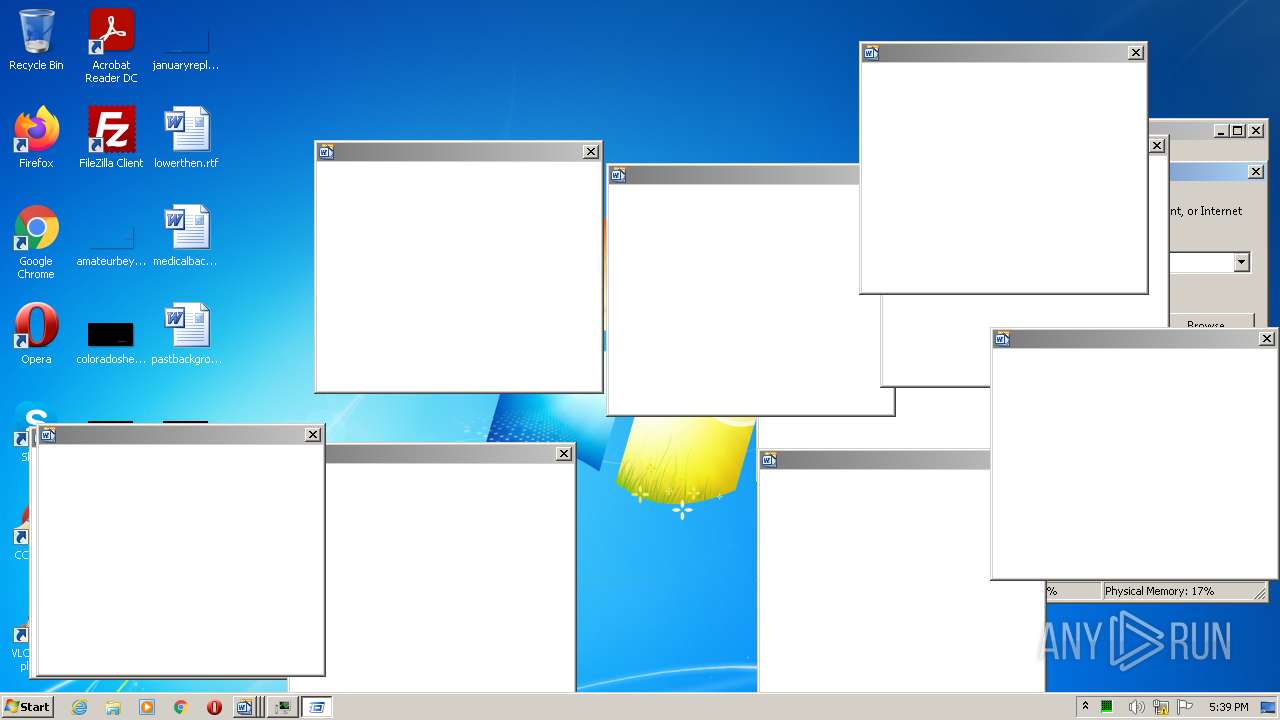This screenshot has height=720, width=1280.
Task: Switch to Task Manager taskbar button
Action: coord(283,707)
